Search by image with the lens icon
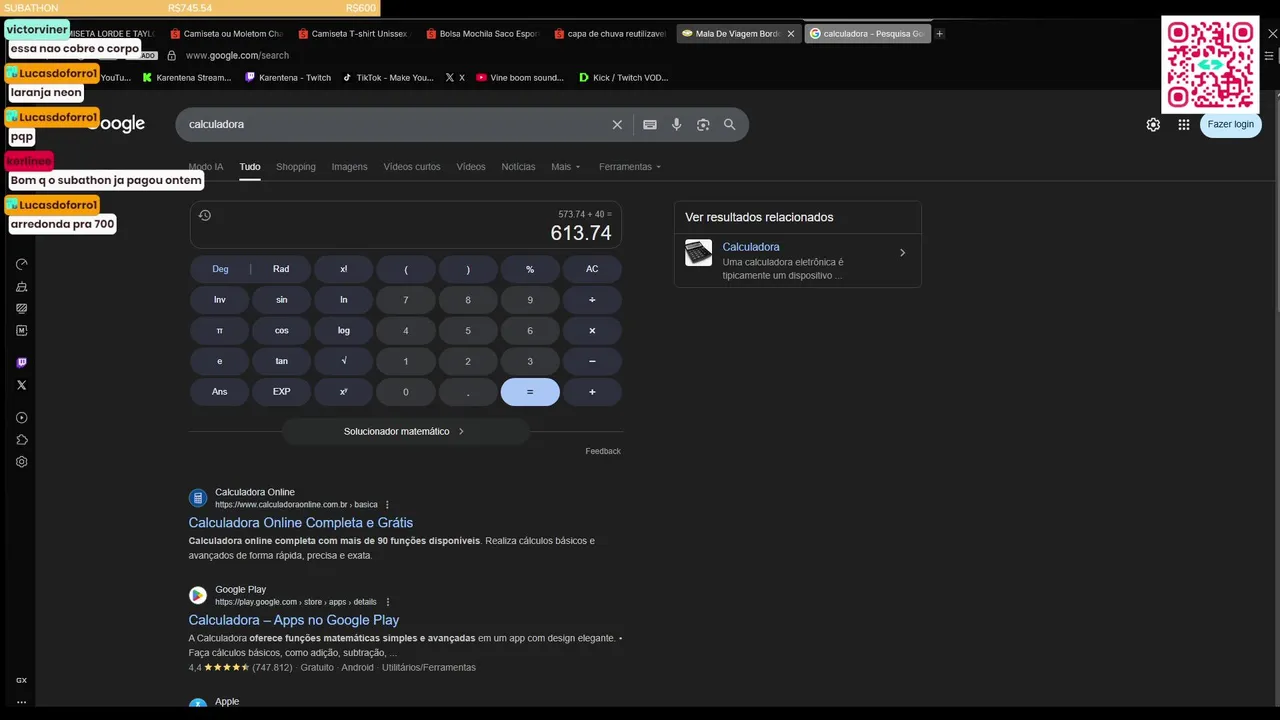Viewport: 1280px width, 720px height. [x=703, y=124]
